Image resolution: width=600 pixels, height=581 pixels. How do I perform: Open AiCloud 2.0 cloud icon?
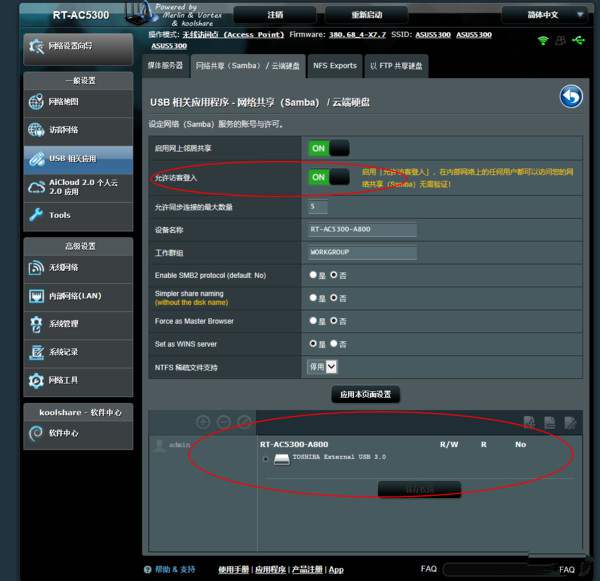tap(36, 187)
